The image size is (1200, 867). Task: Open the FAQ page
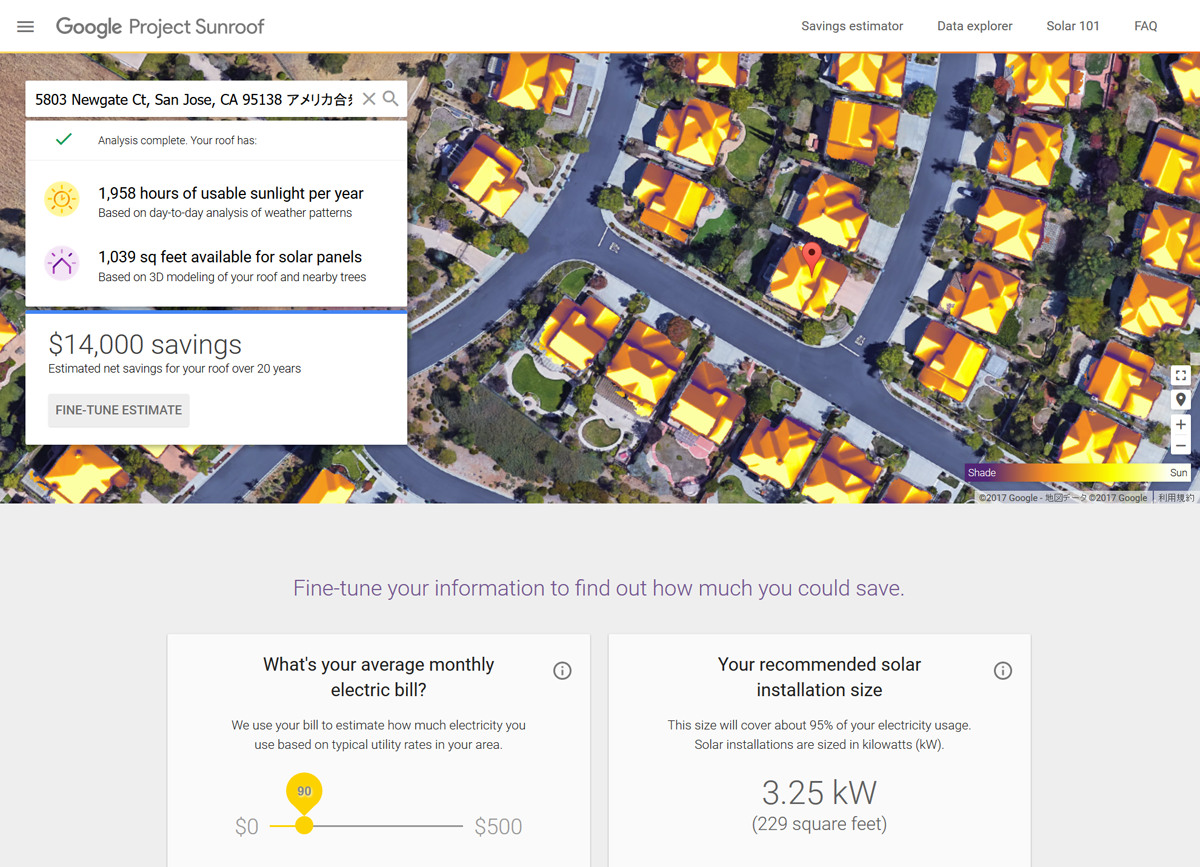point(1146,26)
